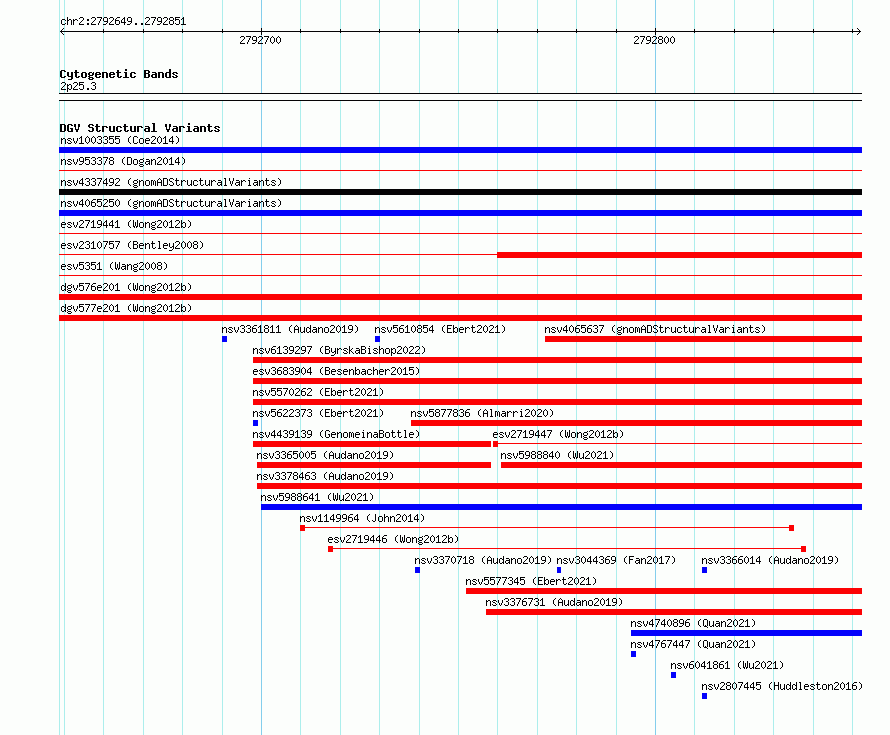Click the blue marker under nsv2807445
This screenshot has height=735, width=890.
tap(704, 696)
